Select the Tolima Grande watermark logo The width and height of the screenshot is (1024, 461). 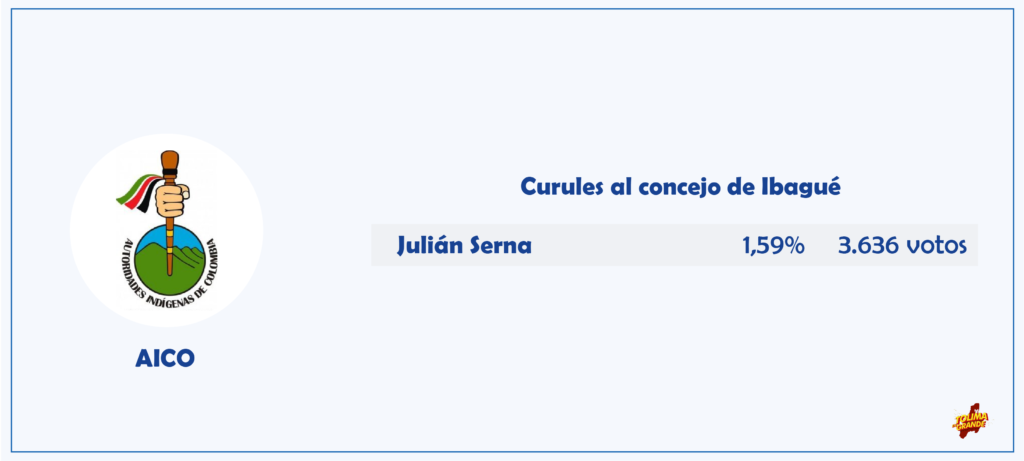(x=970, y=421)
